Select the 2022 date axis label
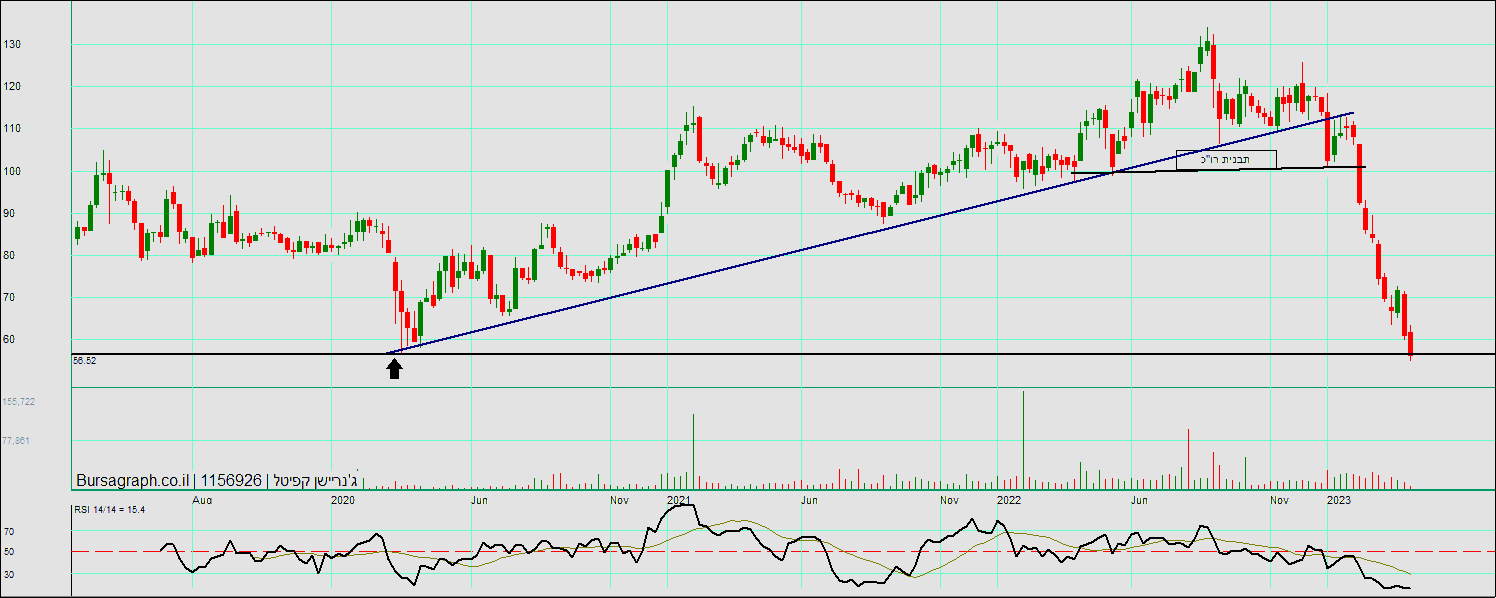 coord(1008,498)
